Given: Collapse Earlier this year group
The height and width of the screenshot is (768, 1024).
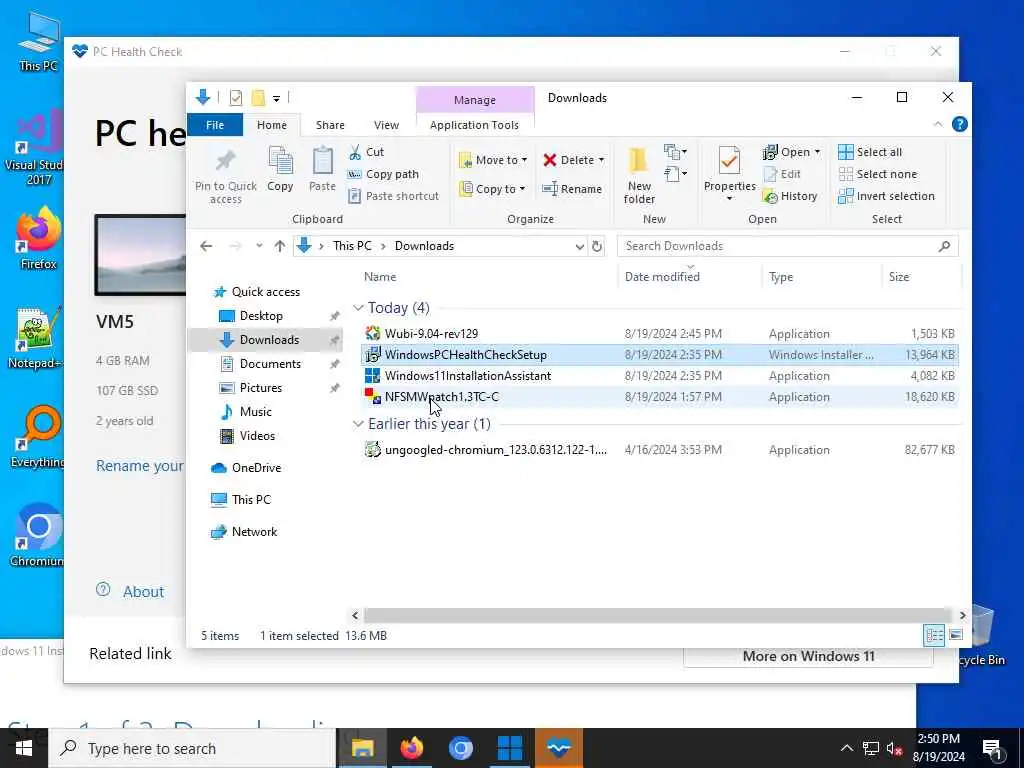Looking at the screenshot, I should pos(358,424).
